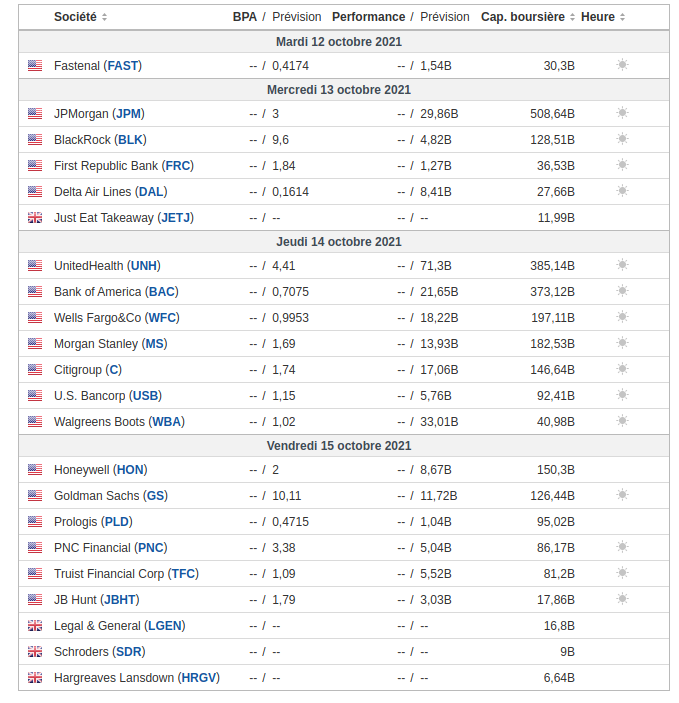The width and height of the screenshot is (679, 703).
Task: Click the sun icon in the Goldman Sachs row
Action: point(622,496)
